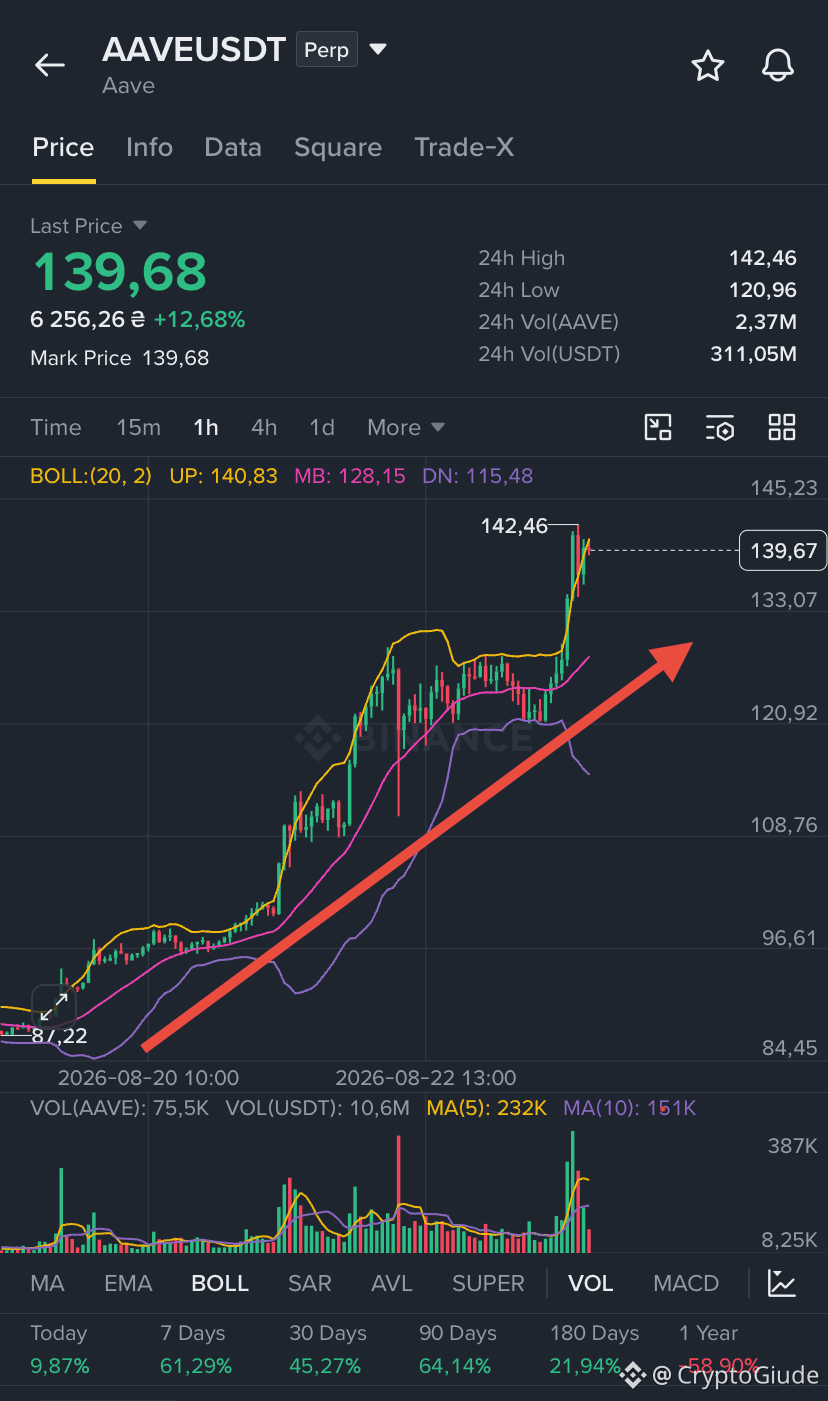
Task: Tap the 24h Low value 120,96
Action: point(763,290)
